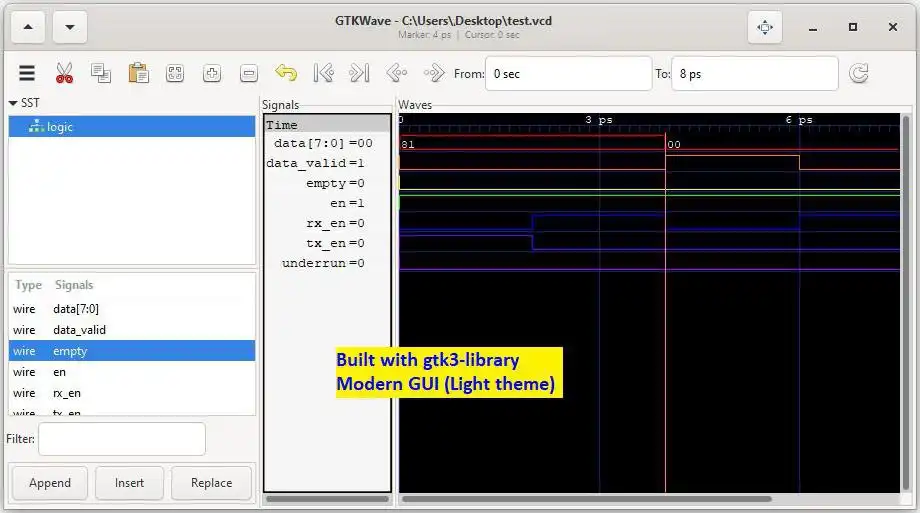
Task: Click the 81 value on data waveform
Action: coord(408,144)
